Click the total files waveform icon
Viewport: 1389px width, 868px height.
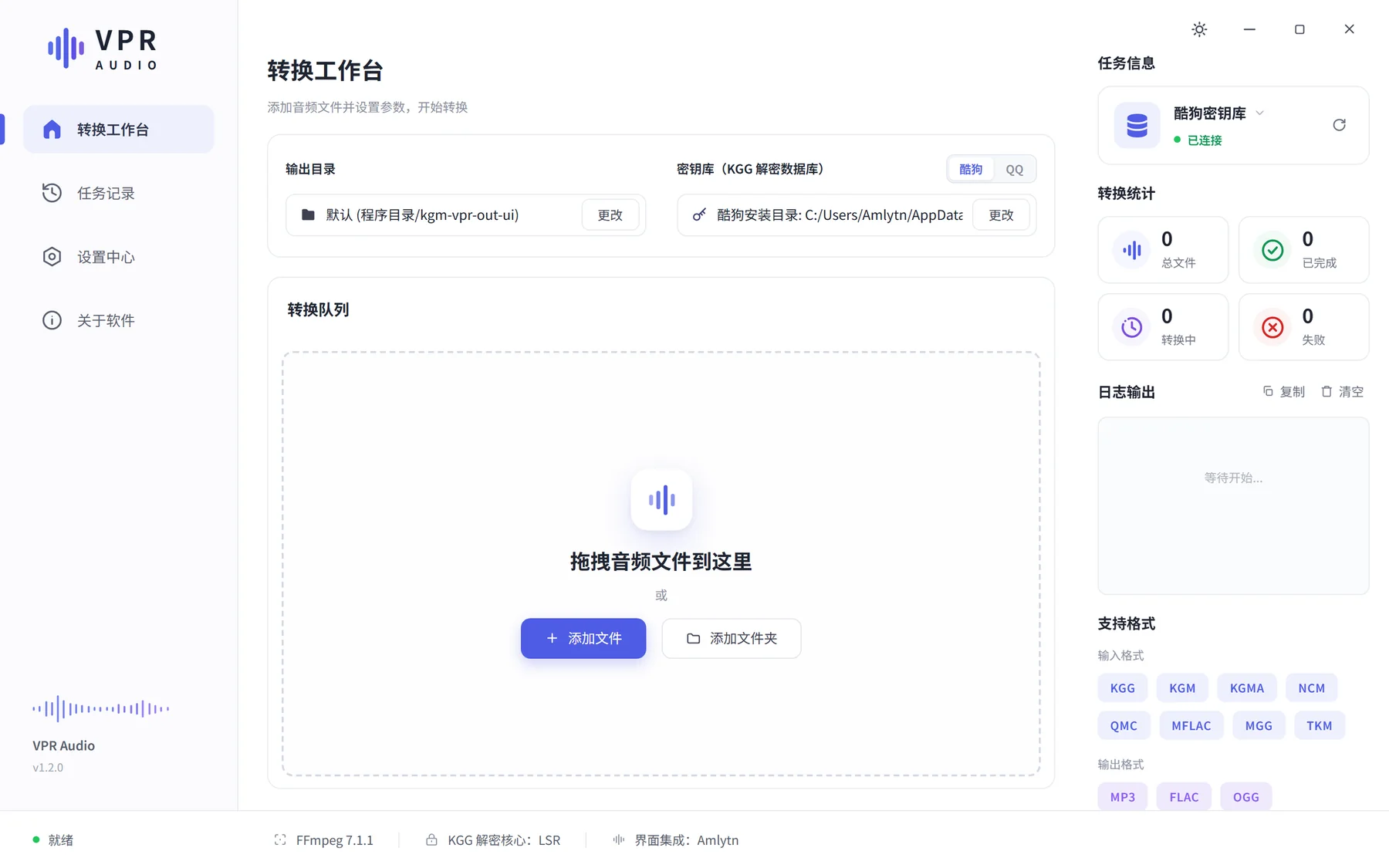[x=1132, y=250]
